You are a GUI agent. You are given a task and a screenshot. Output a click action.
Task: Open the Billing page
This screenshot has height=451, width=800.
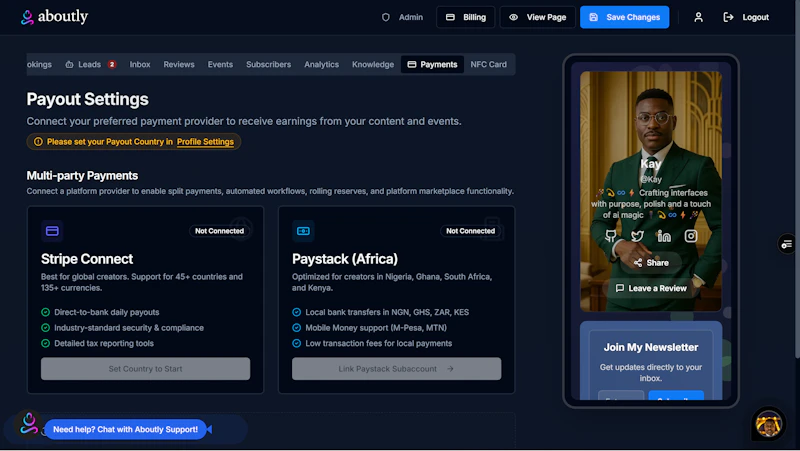[465, 17]
